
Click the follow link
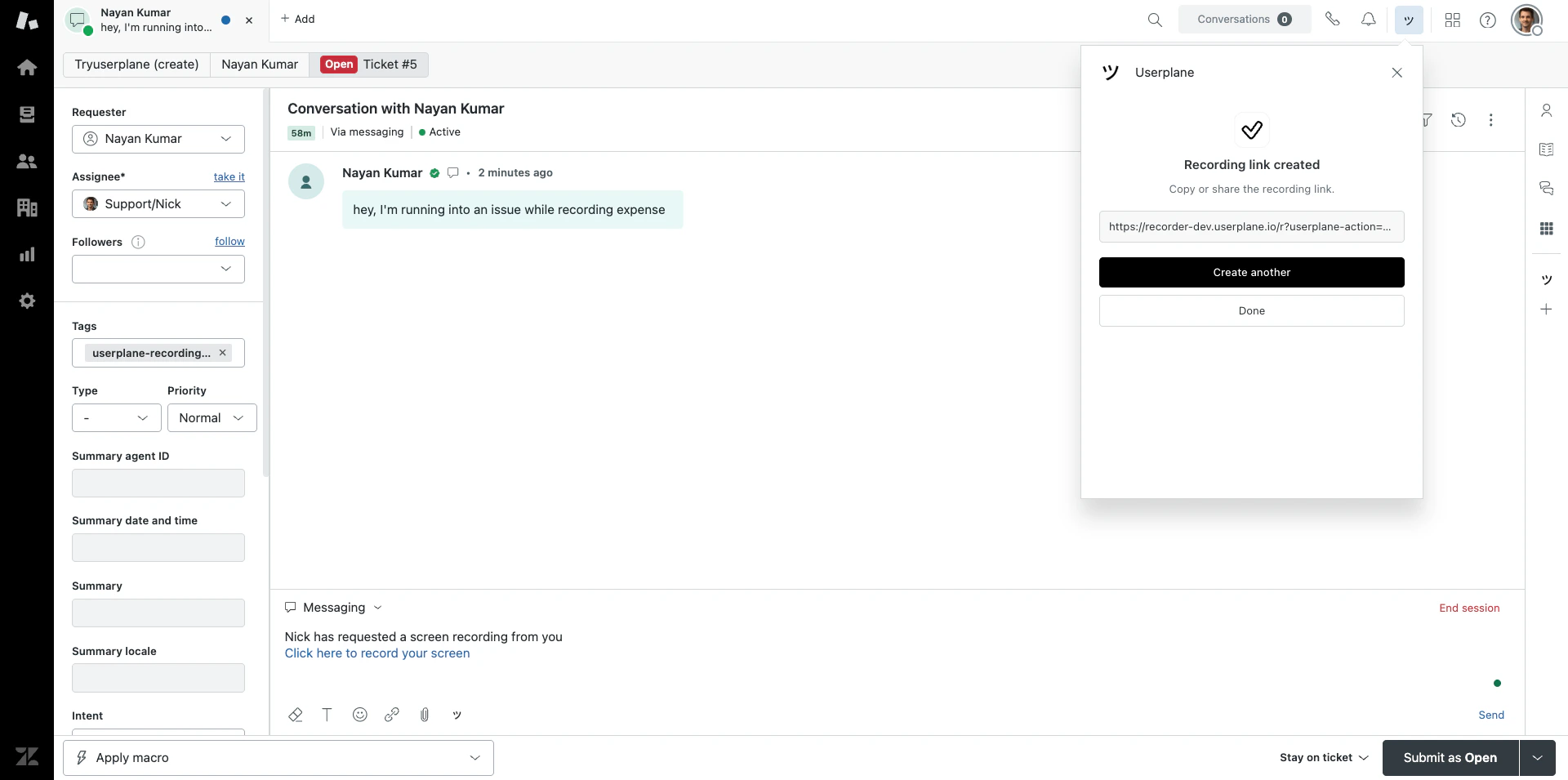point(230,242)
